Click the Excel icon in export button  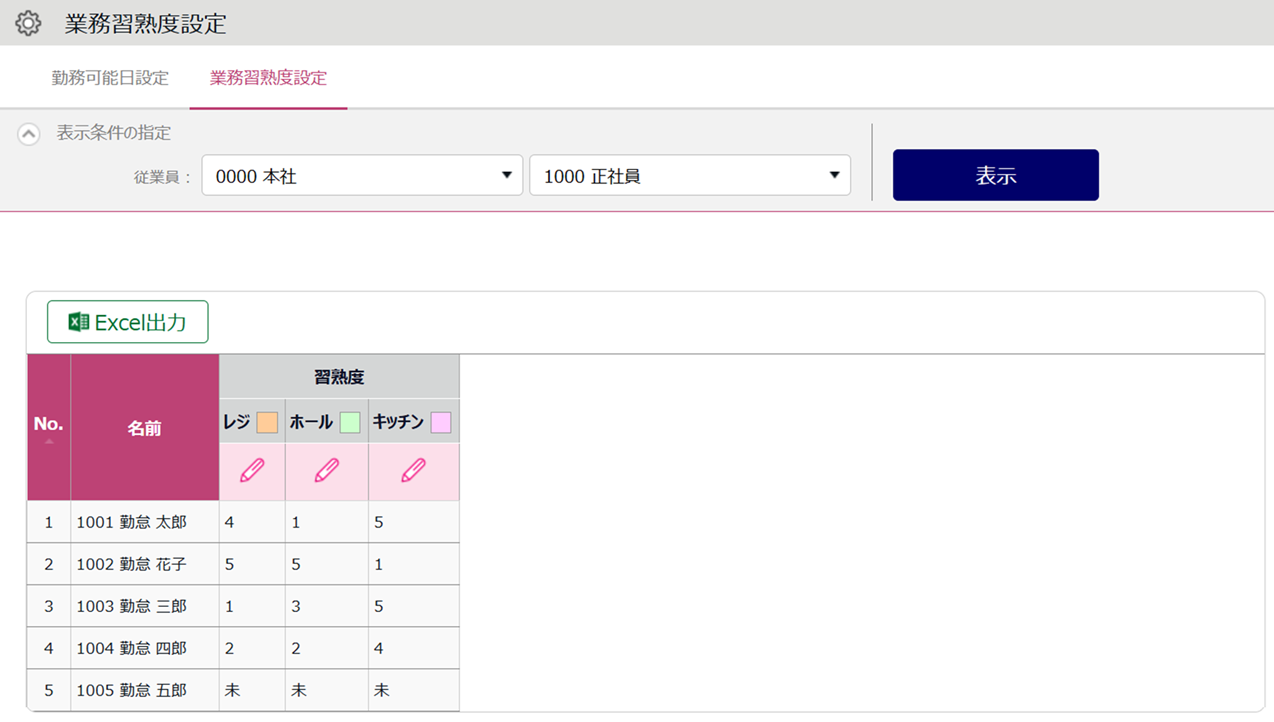click(x=78, y=322)
